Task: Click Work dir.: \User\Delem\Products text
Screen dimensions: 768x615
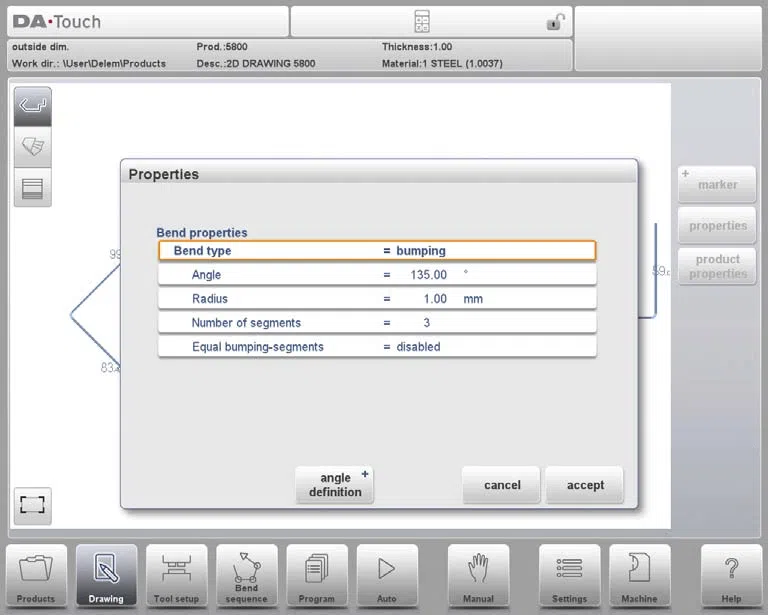Action: click(89, 64)
